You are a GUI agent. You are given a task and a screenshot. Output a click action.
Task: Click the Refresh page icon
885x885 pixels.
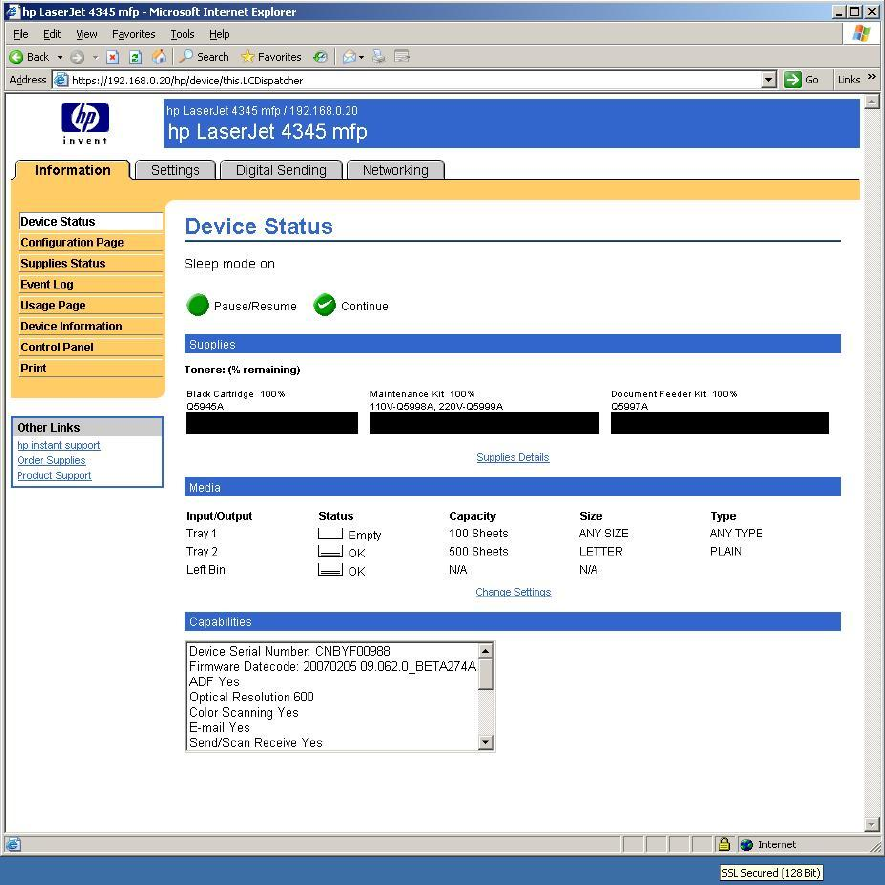[x=135, y=57]
